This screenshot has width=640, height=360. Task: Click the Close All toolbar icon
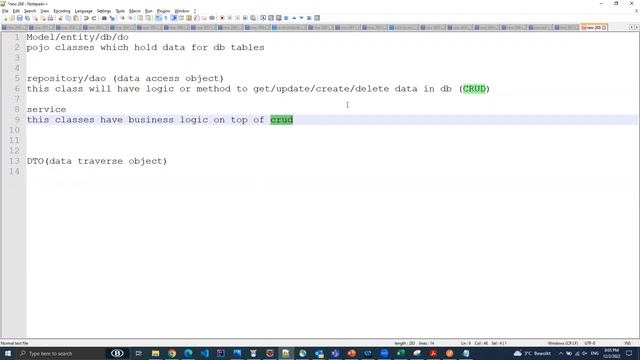42,18
